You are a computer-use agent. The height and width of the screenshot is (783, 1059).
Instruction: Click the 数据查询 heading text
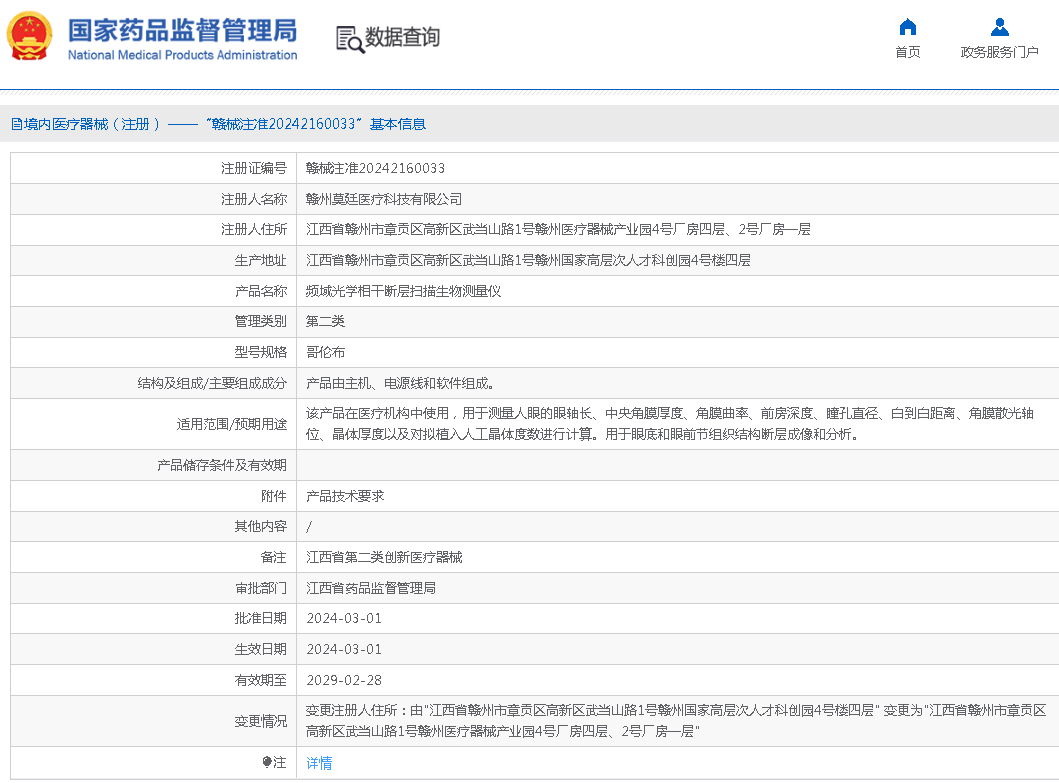pyautogui.click(x=402, y=38)
